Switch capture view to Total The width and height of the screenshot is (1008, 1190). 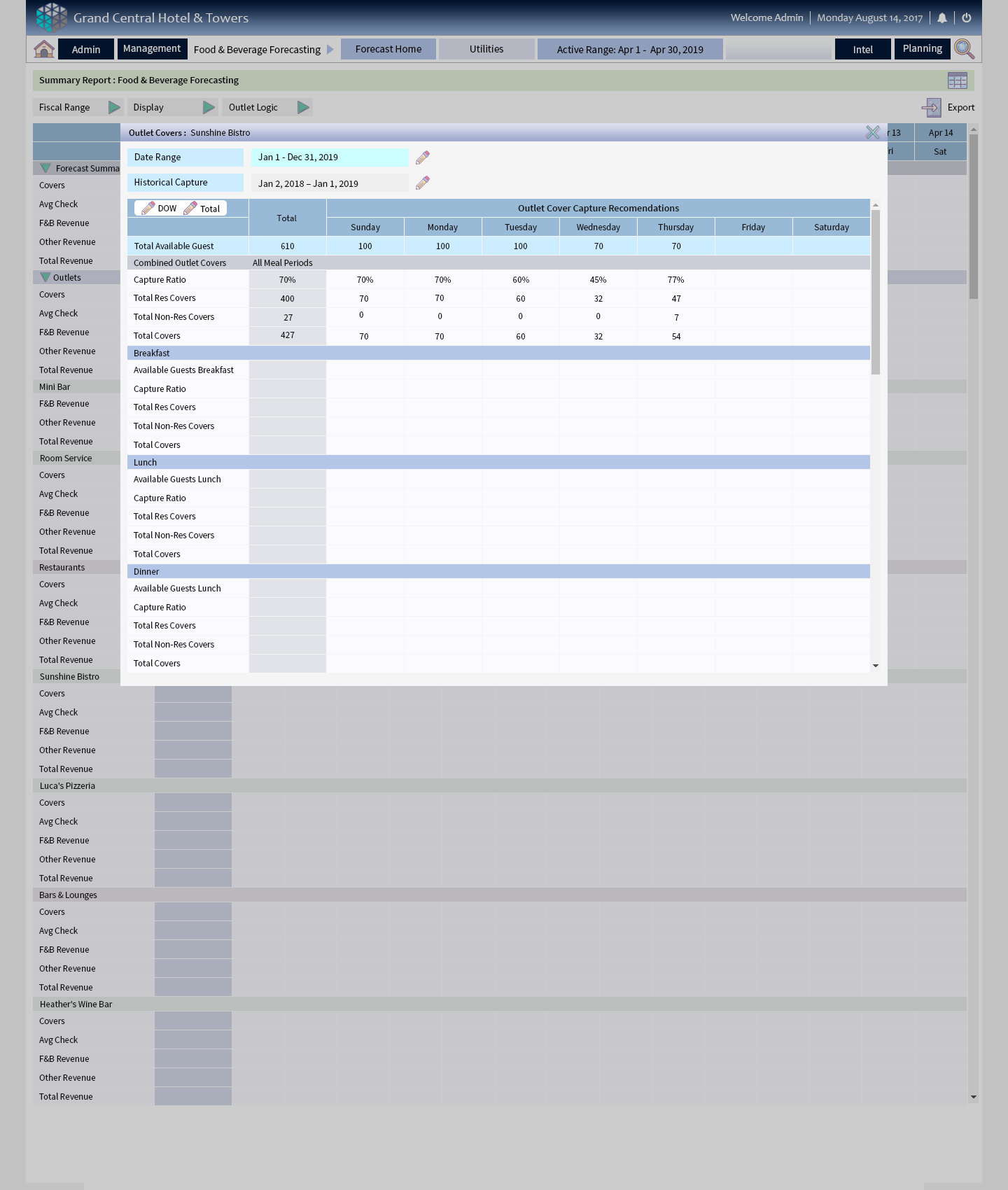point(202,209)
